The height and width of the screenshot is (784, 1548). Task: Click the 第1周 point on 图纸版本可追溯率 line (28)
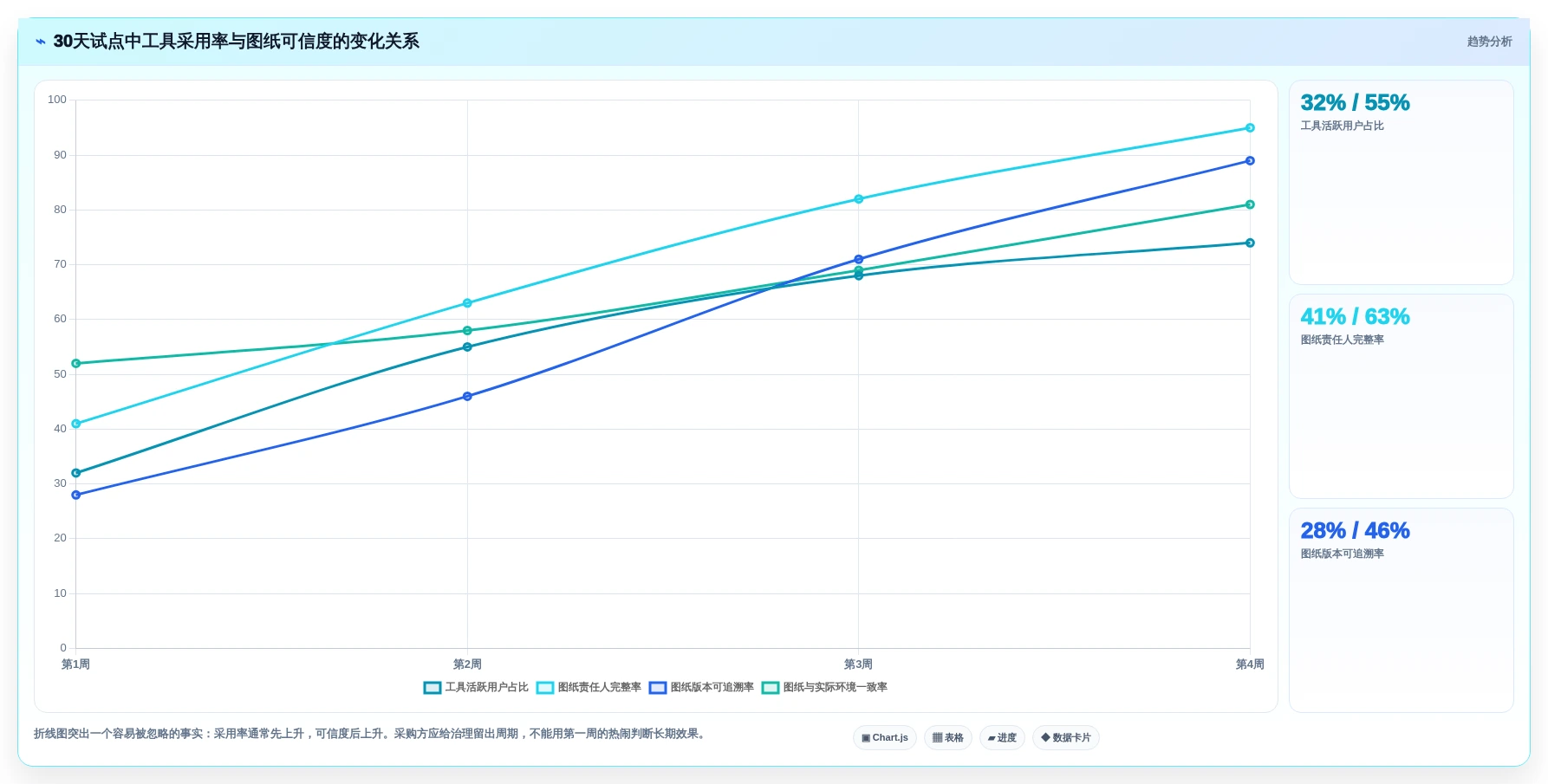tap(76, 496)
